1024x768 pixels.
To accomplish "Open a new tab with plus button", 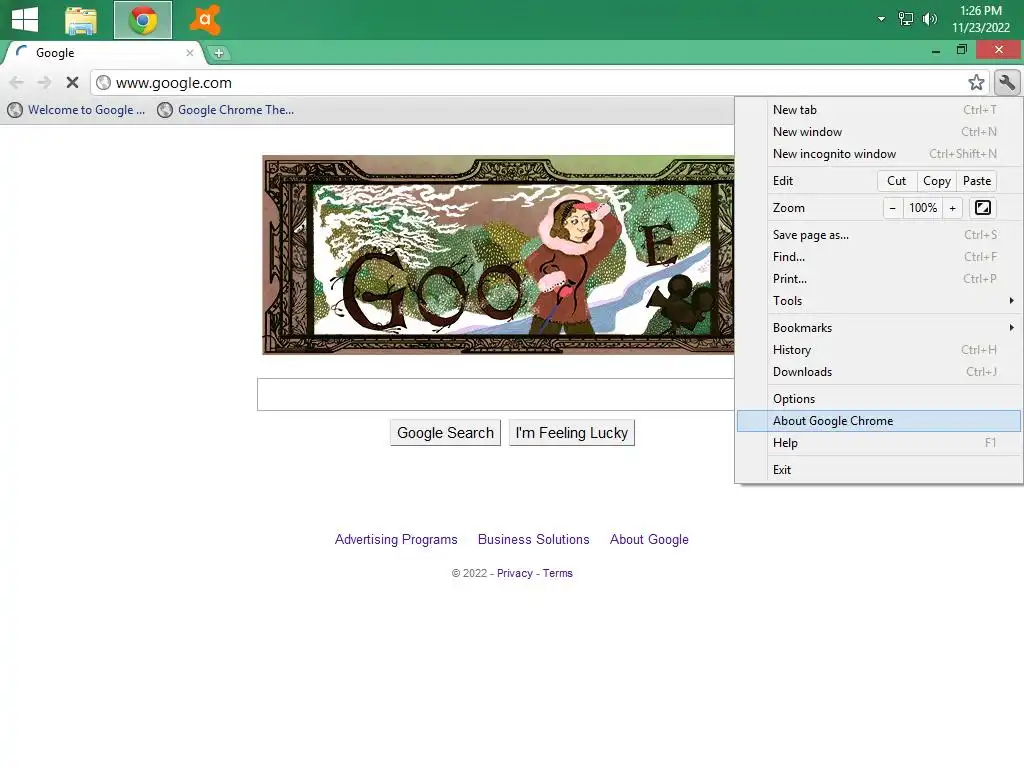I will pos(219,54).
